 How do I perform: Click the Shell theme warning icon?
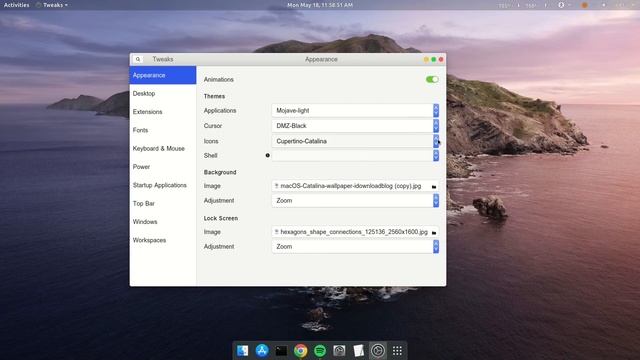click(x=268, y=155)
